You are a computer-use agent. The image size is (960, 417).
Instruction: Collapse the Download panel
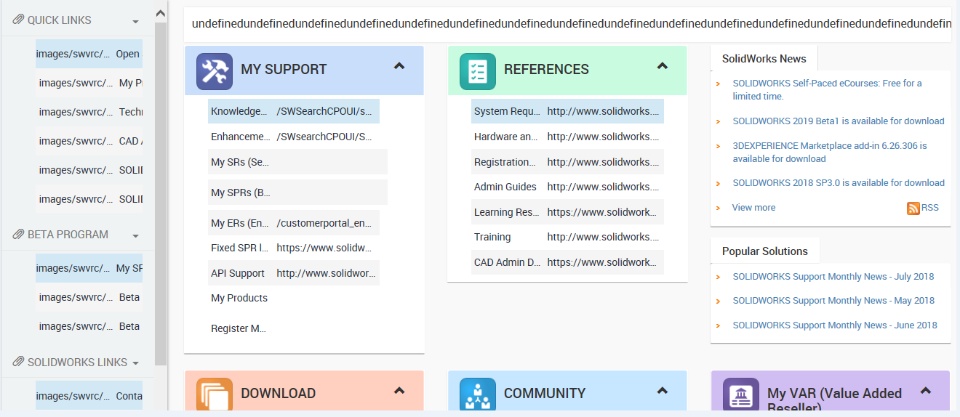[399, 389]
